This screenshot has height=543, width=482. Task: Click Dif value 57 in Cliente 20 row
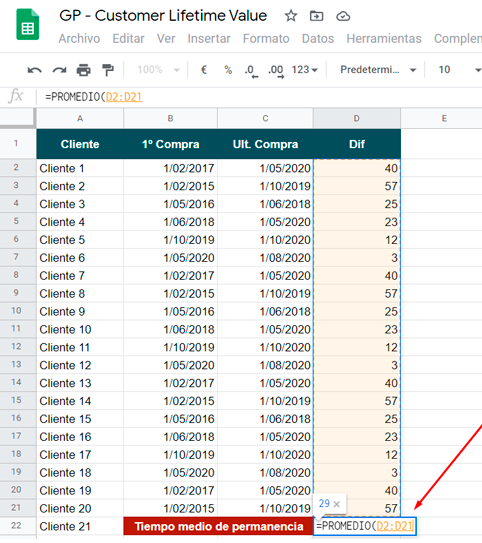coord(357,508)
